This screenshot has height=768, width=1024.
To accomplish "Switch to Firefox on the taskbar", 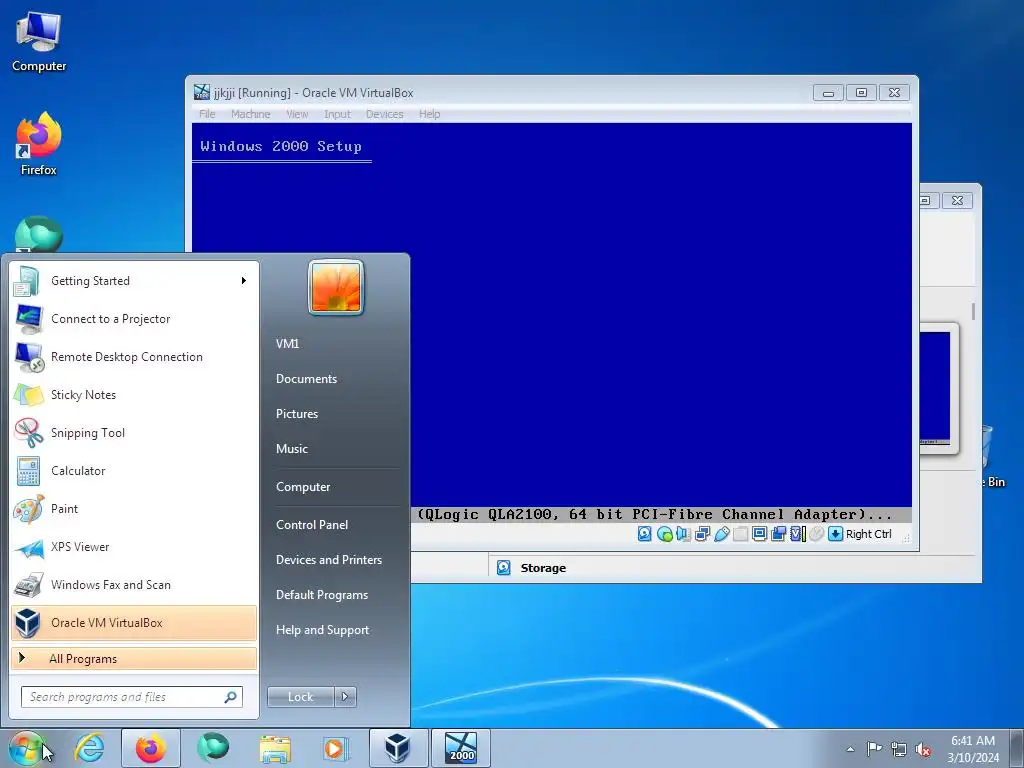I will point(151,748).
